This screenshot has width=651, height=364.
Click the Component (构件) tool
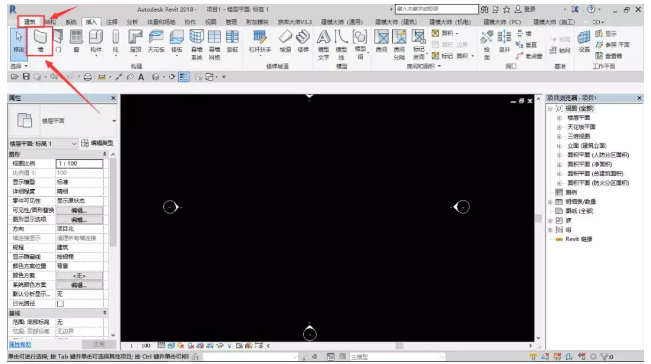96,41
